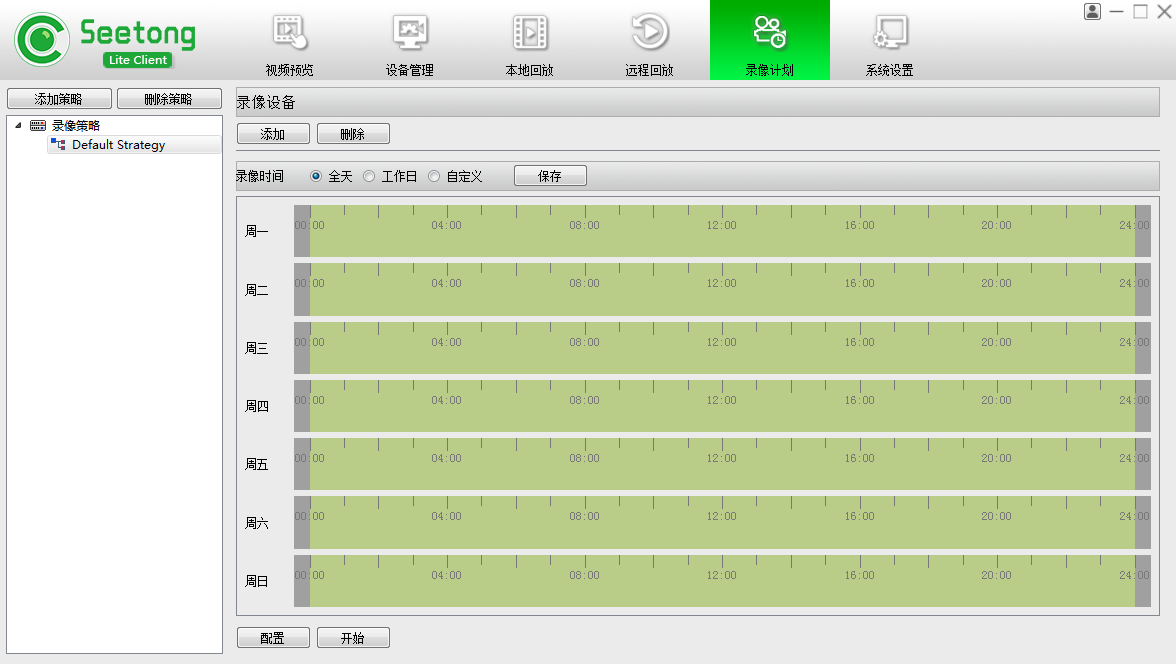Open the 本地回放 local playback panel
Image resolution: width=1176 pixels, height=664 pixels.
529,41
